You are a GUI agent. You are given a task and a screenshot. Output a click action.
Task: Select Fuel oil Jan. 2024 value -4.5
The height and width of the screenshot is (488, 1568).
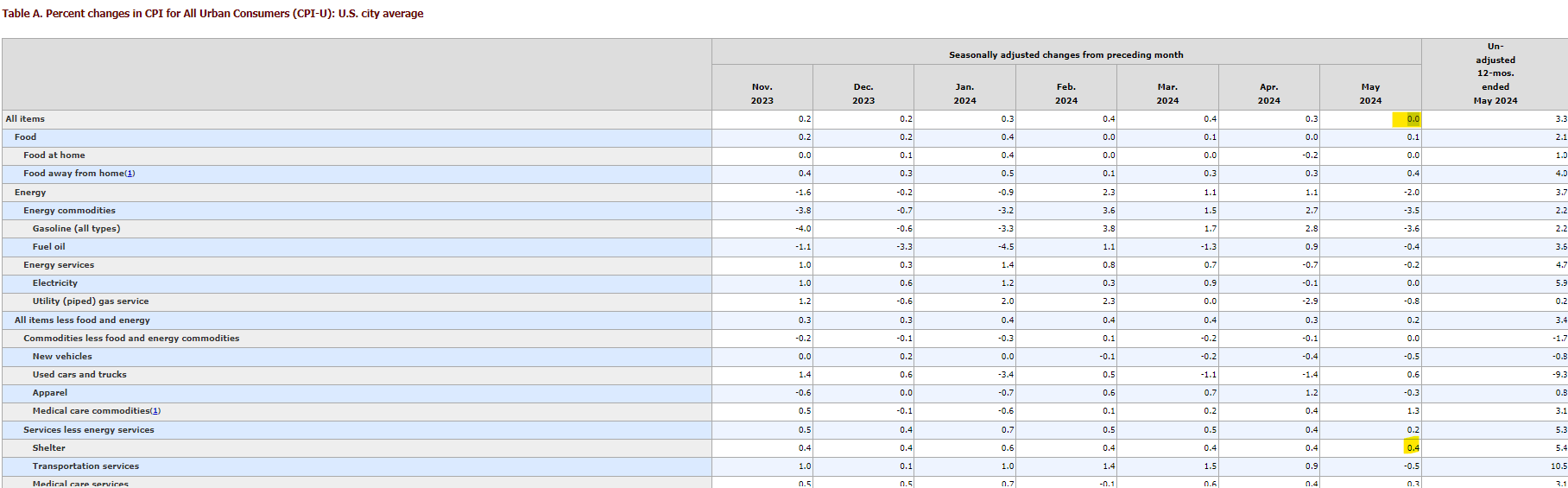(1006, 247)
